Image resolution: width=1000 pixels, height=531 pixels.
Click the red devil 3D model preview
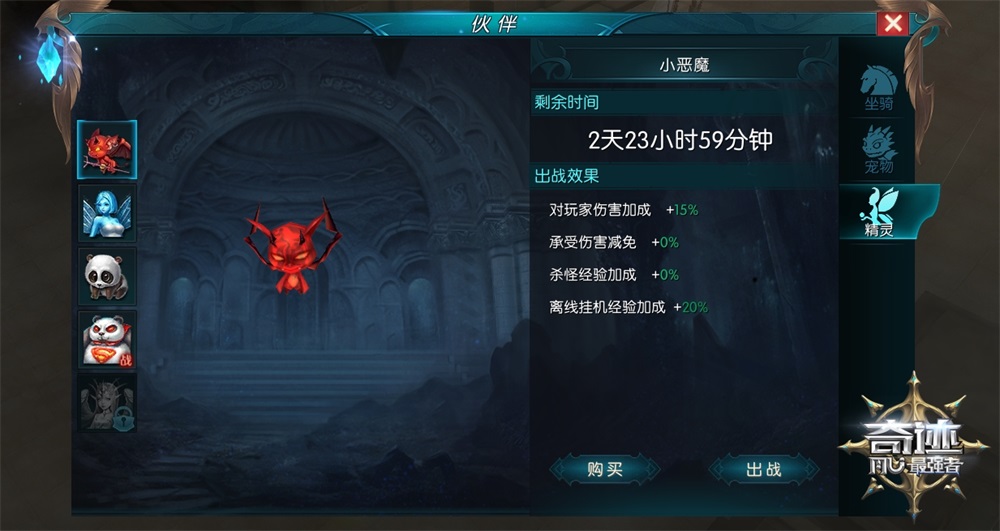coord(293,245)
